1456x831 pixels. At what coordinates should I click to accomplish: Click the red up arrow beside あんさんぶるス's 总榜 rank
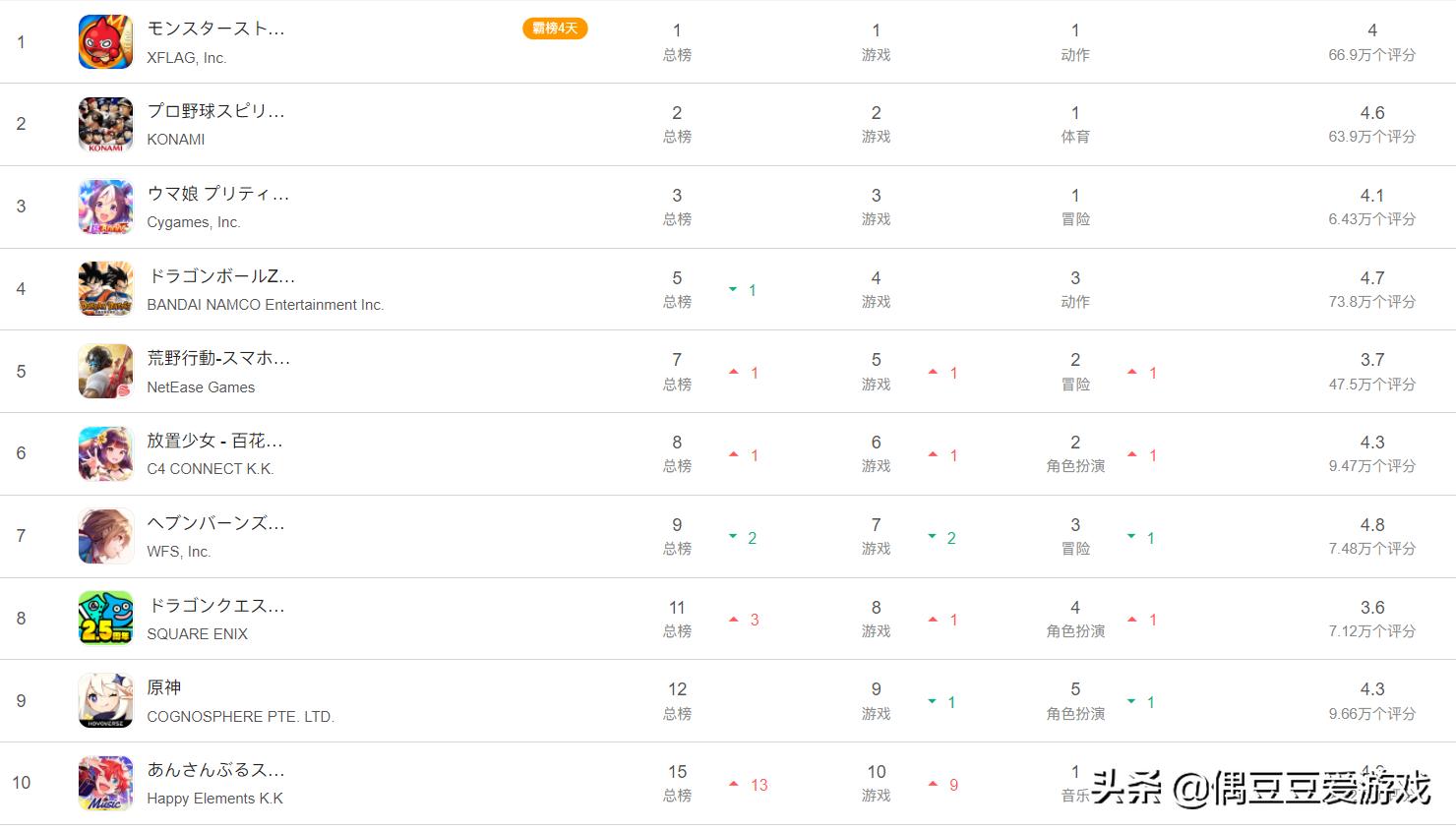pyautogui.click(x=733, y=785)
